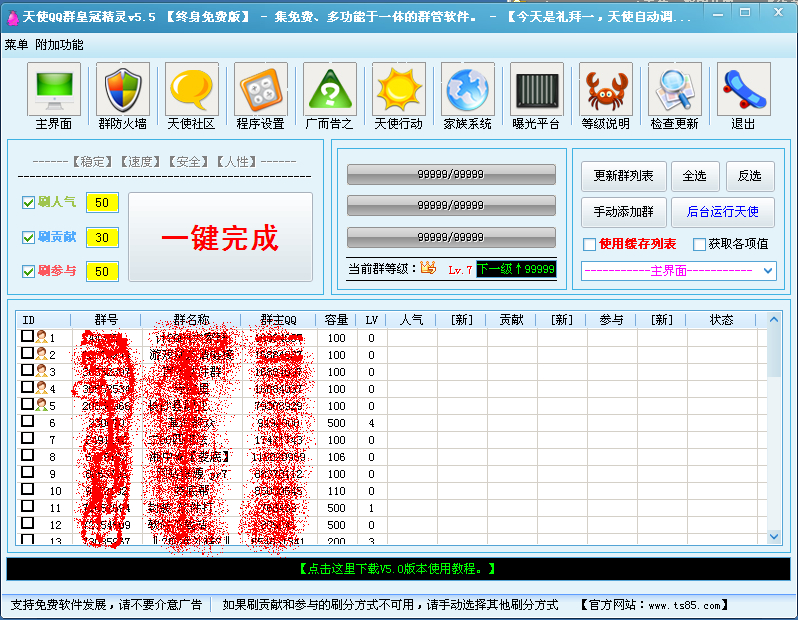Screen dimensions: 798x620
Task: Click the 广而告之 green triangle icon
Action: [x=330, y=89]
